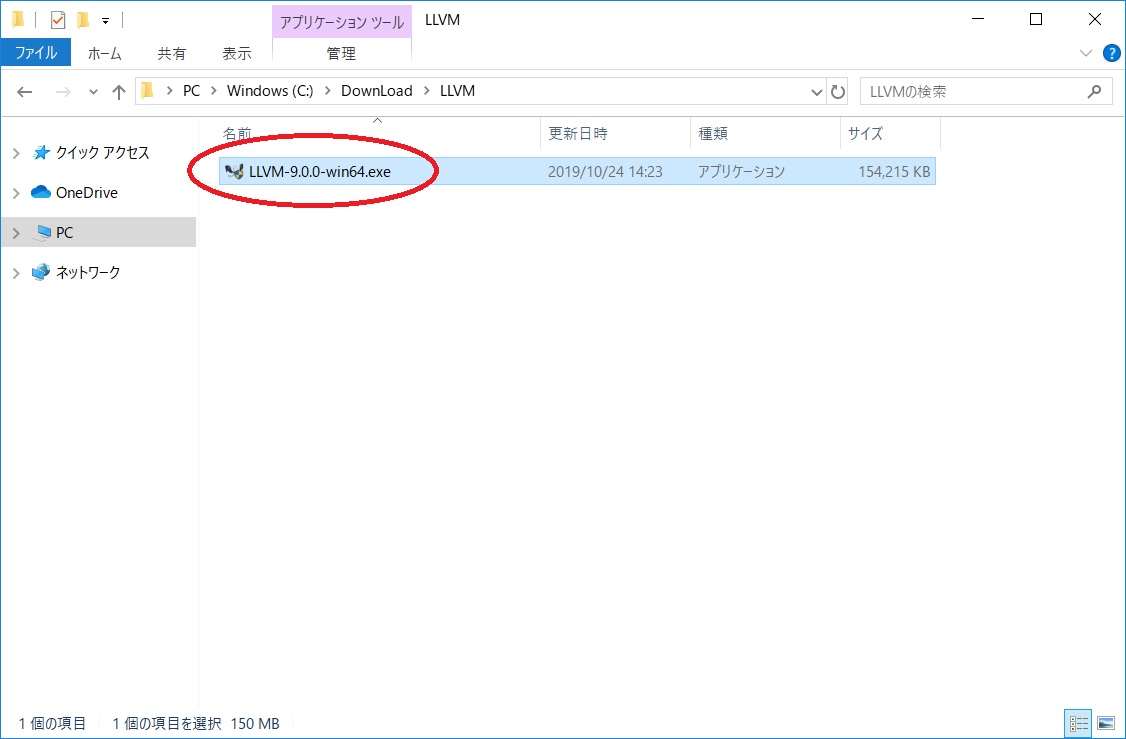Open the 表示 ribbon tab
This screenshot has width=1126, height=739.
(236, 53)
